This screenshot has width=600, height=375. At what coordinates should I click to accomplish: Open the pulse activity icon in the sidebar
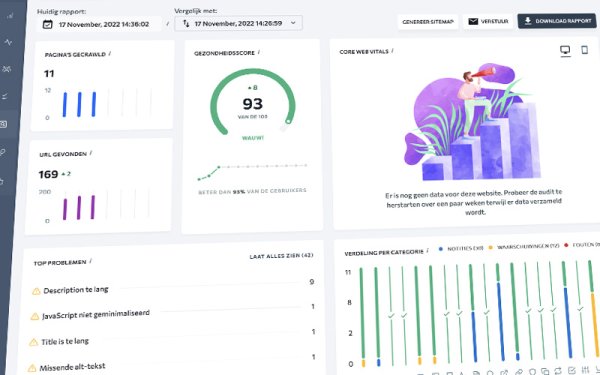click(x=8, y=42)
